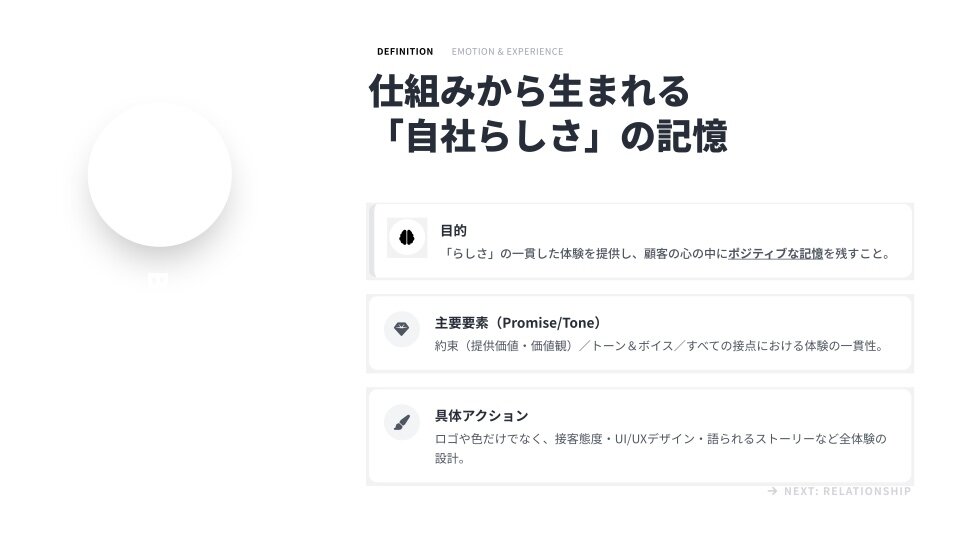Go to NEXT: RELATIONSHIP link
Viewport: 960px width, 540px height.
(839, 491)
